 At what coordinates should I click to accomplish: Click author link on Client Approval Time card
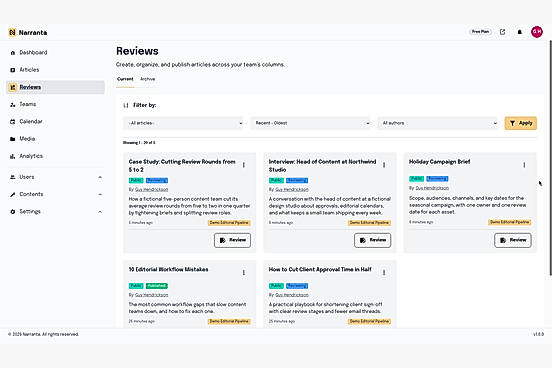(x=292, y=295)
